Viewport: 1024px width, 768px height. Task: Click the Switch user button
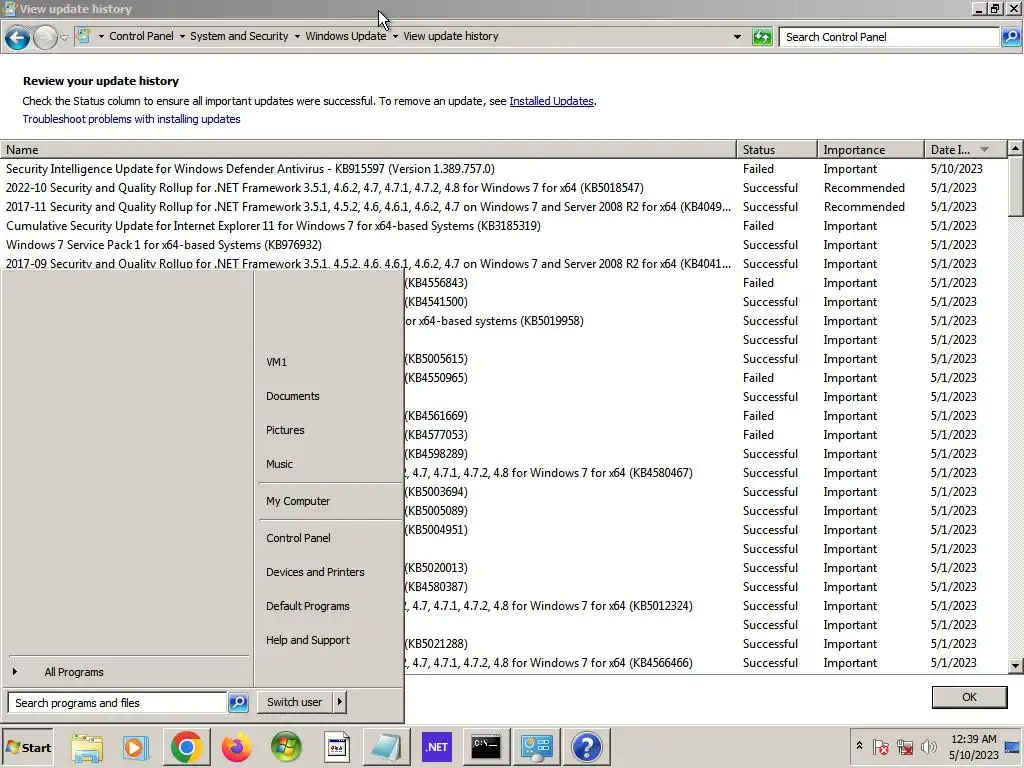tap(295, 702)
